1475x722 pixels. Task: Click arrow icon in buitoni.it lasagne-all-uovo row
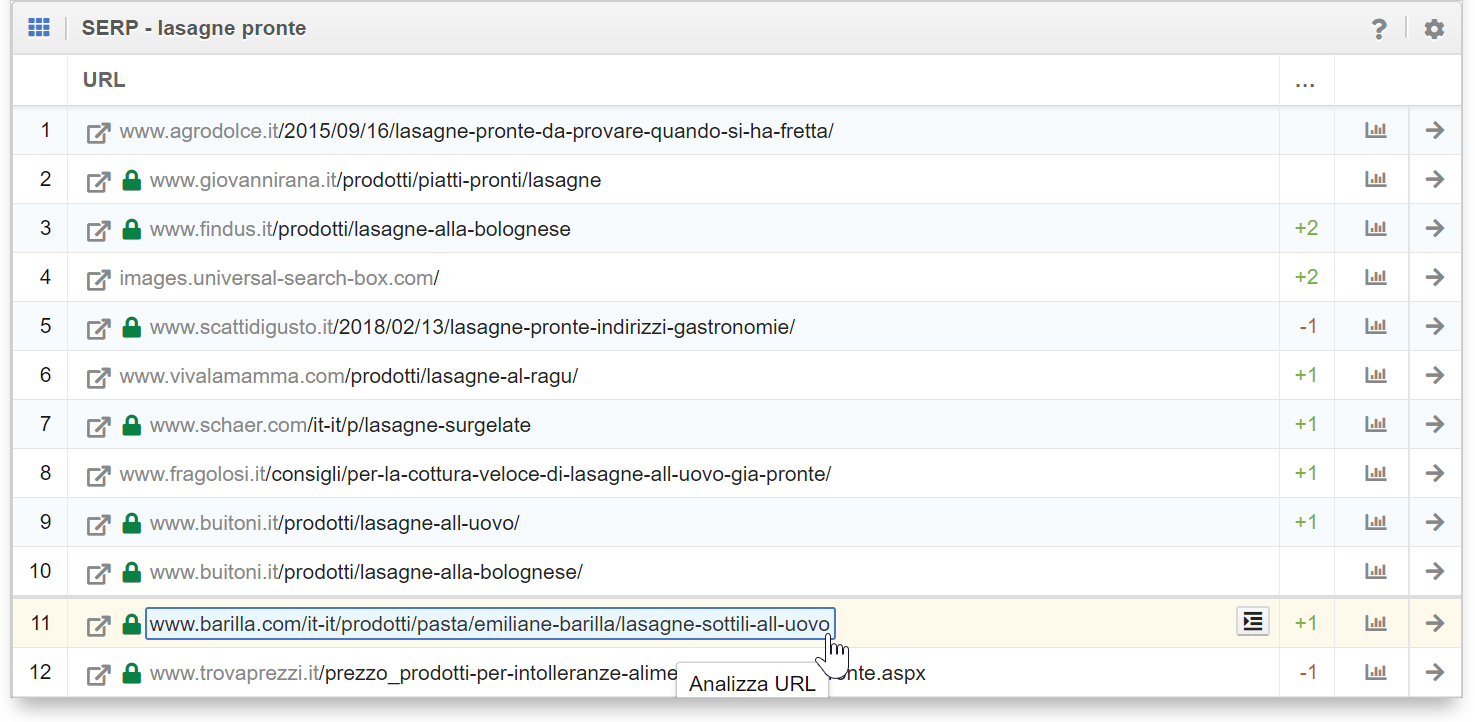[x=1435, y=522]
